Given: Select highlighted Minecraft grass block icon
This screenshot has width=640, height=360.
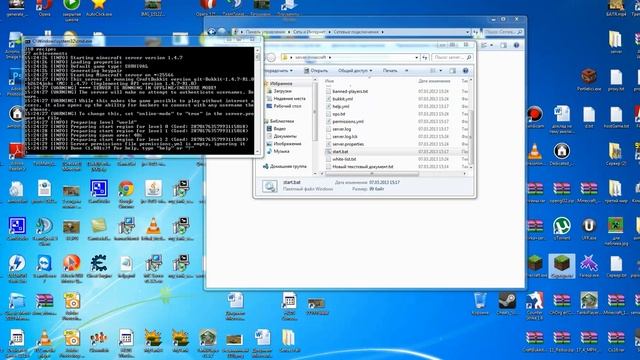Looking at the screenshot, I should [x=562, y=266].
